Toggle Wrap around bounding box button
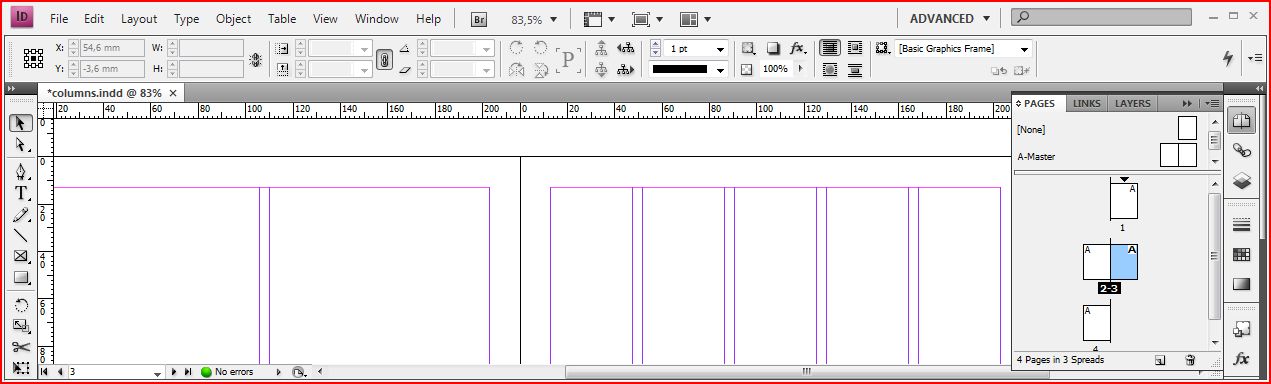This screenshot has width=1271, height=384. (855, 48)
